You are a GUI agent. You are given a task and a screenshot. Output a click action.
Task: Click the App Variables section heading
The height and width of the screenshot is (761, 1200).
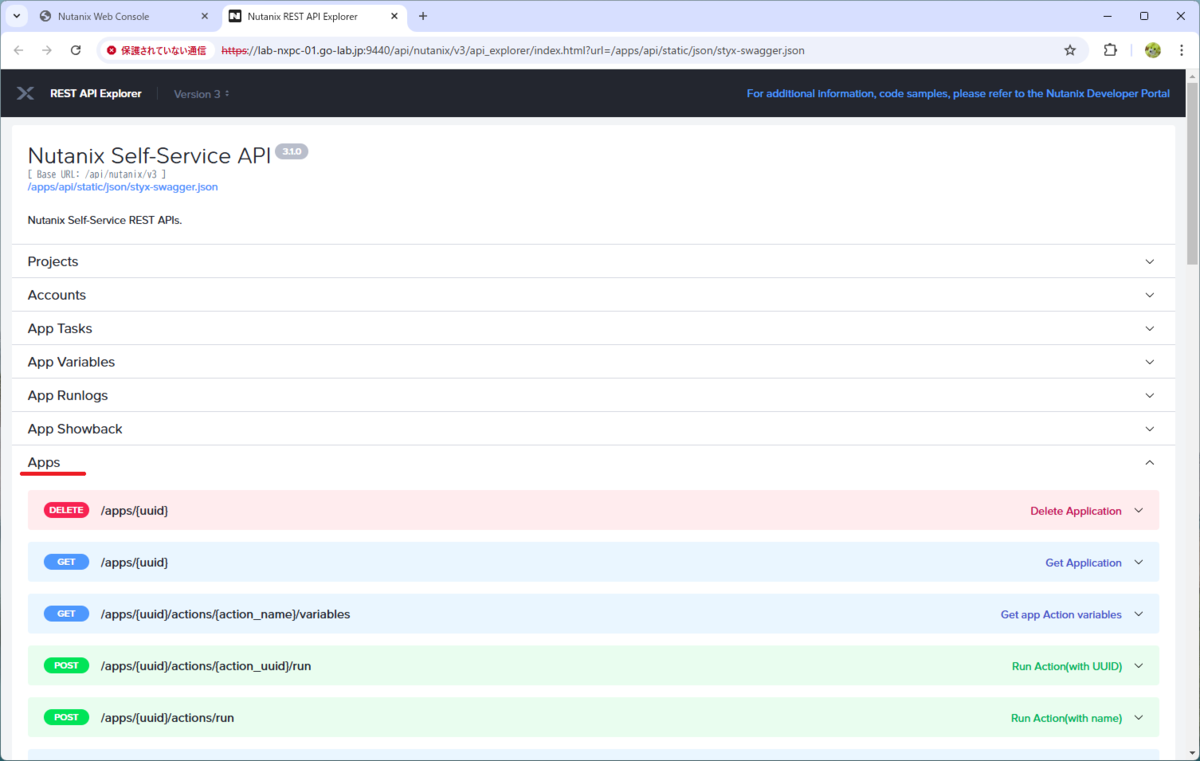[x=71, y=362]
